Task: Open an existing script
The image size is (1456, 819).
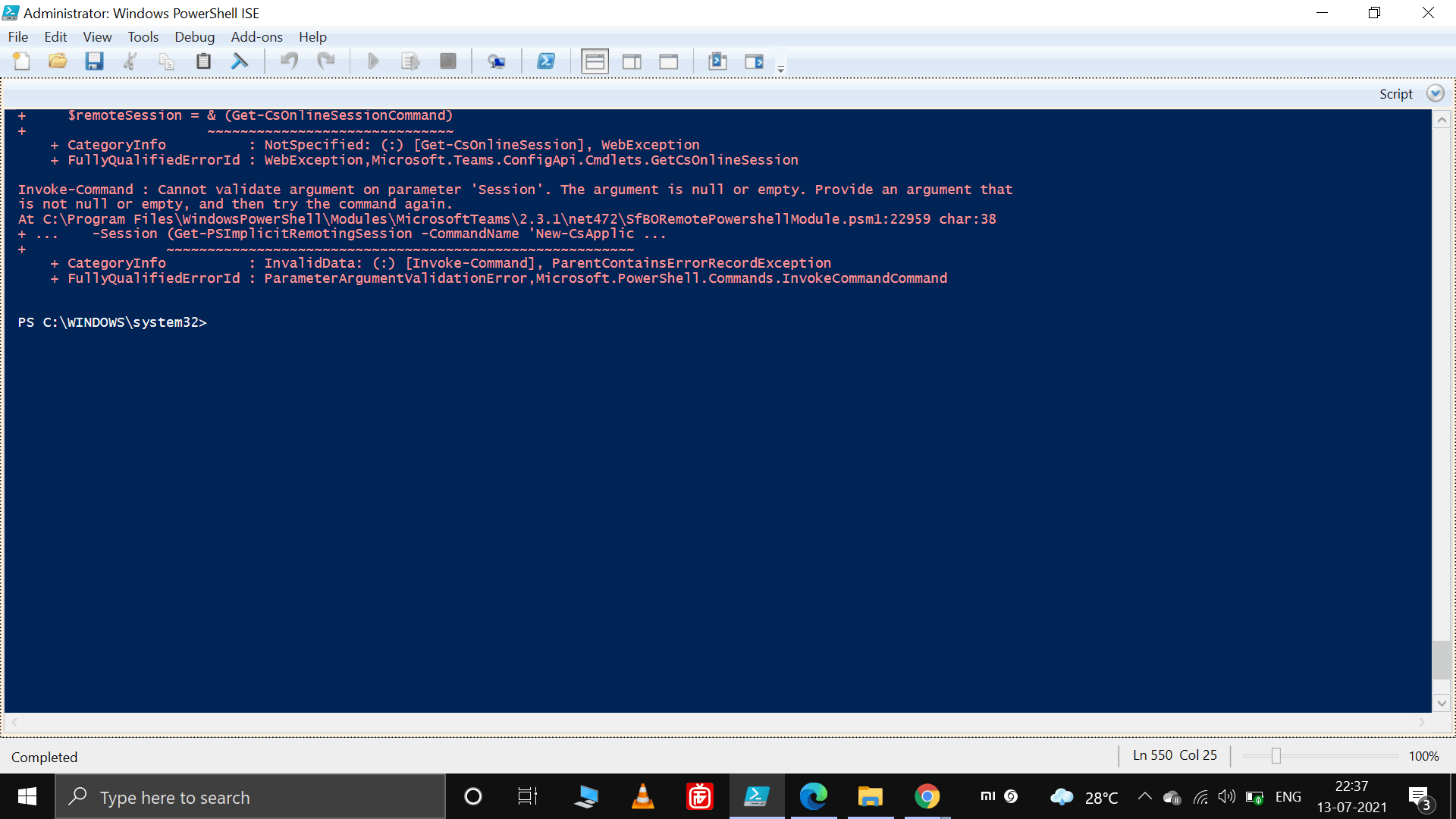Action: pyautogui.click(x=58, y=61)
